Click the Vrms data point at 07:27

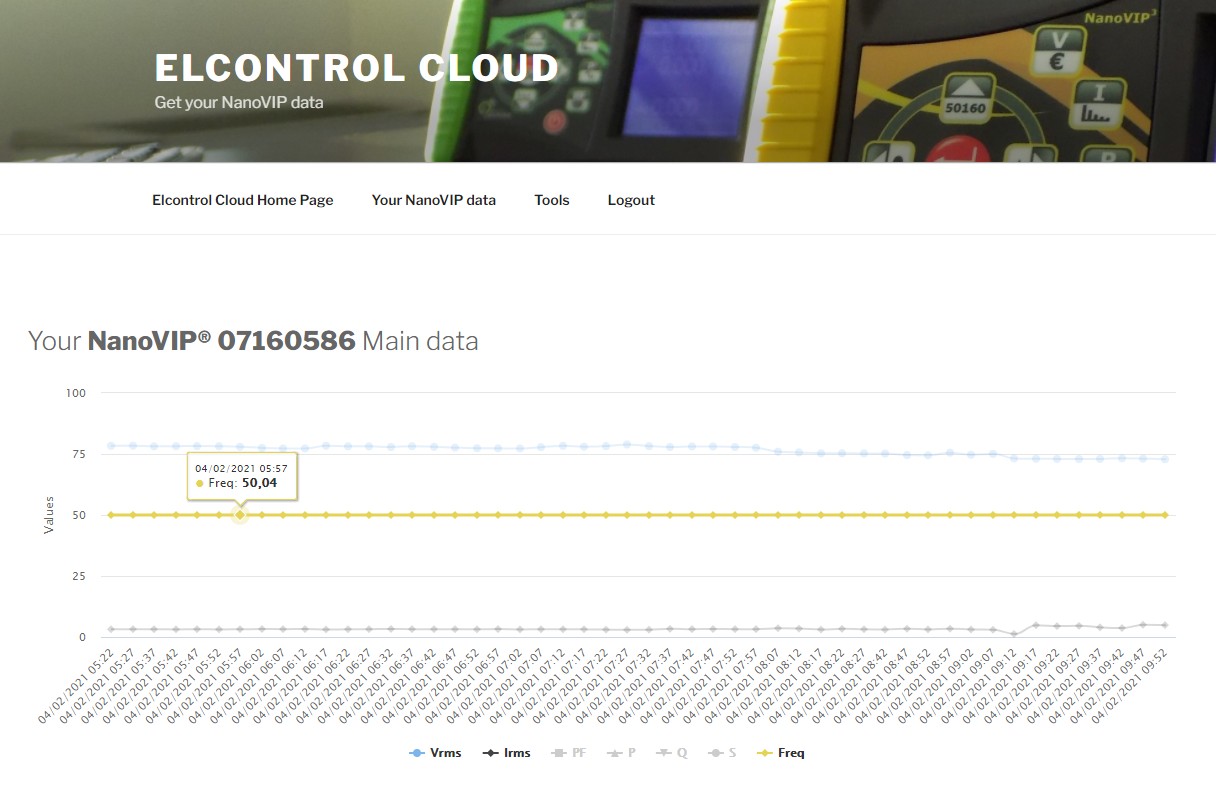pos(627,444)
